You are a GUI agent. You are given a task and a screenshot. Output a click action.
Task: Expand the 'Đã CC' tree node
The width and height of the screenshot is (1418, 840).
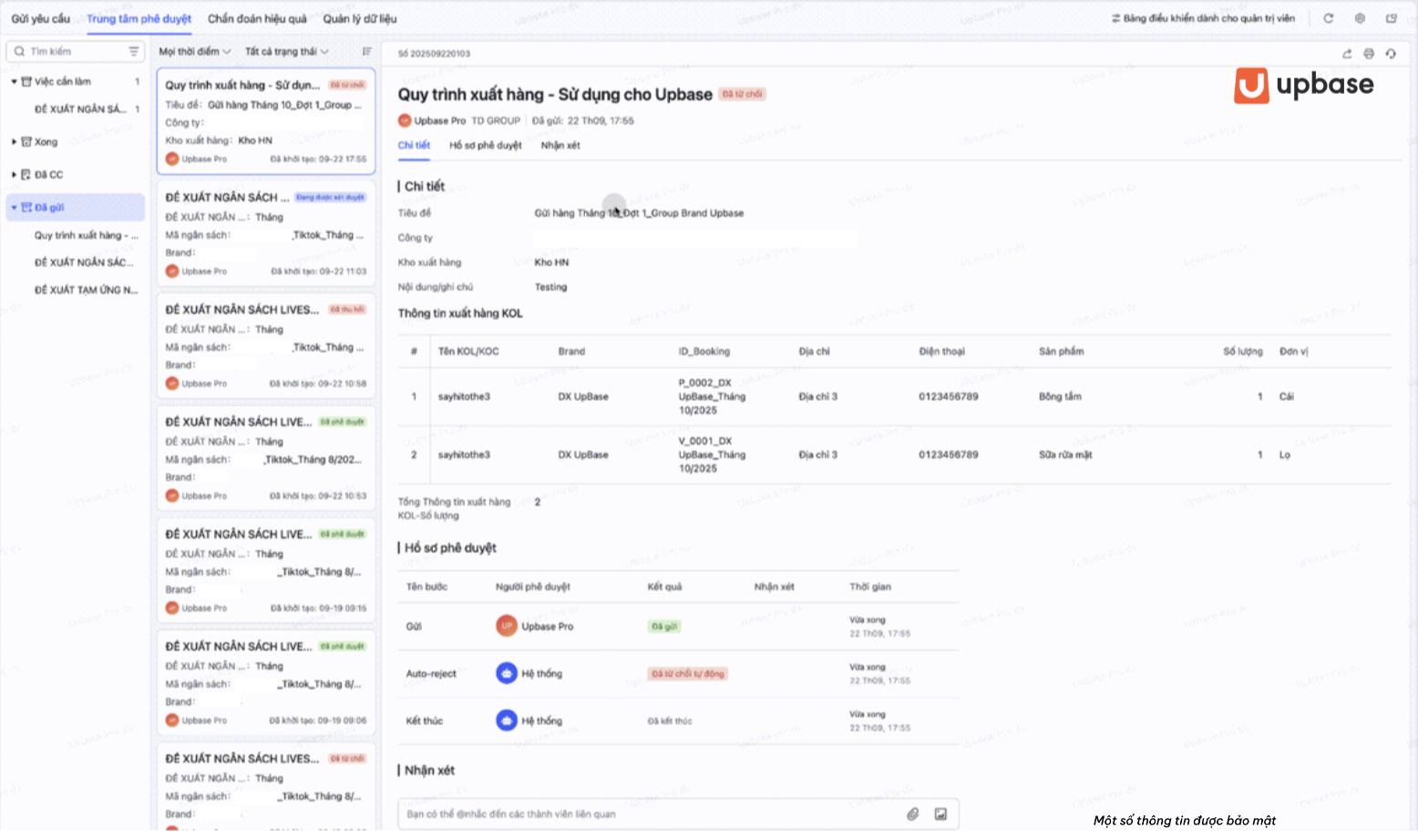[14, 175]
